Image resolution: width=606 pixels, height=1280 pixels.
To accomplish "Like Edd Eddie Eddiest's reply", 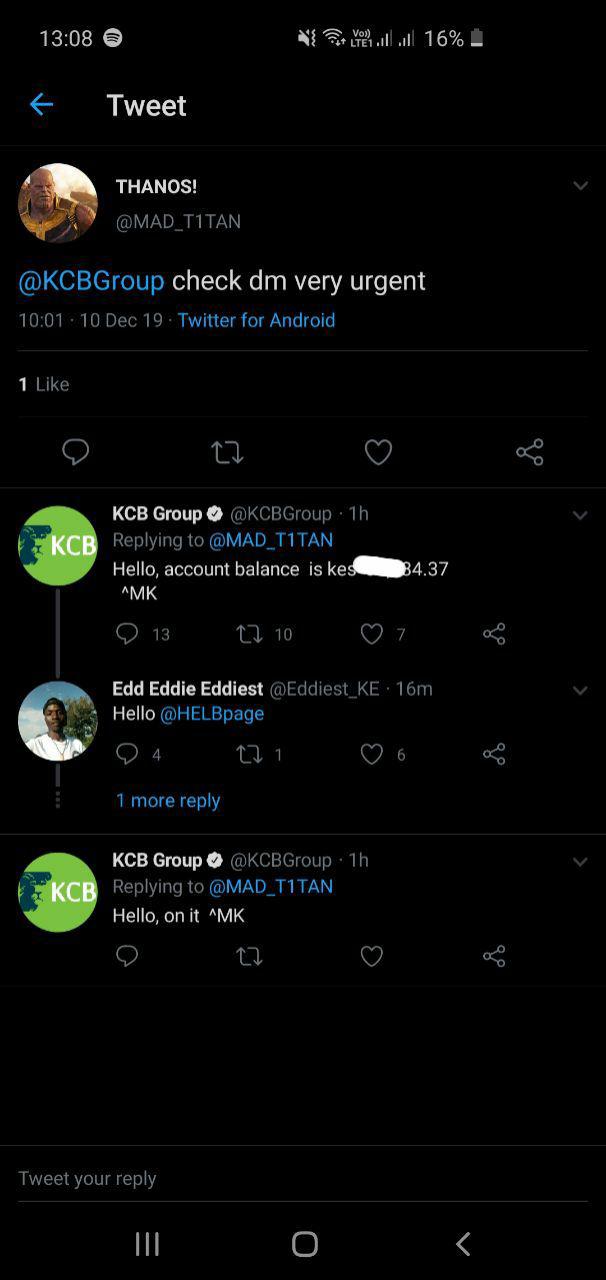I will click(371, 754).
